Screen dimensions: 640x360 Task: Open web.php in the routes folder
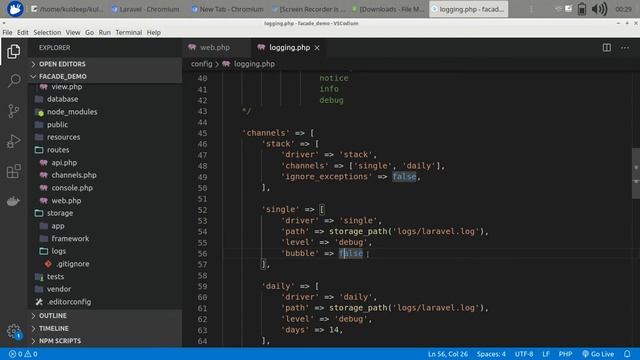(66, 200)
